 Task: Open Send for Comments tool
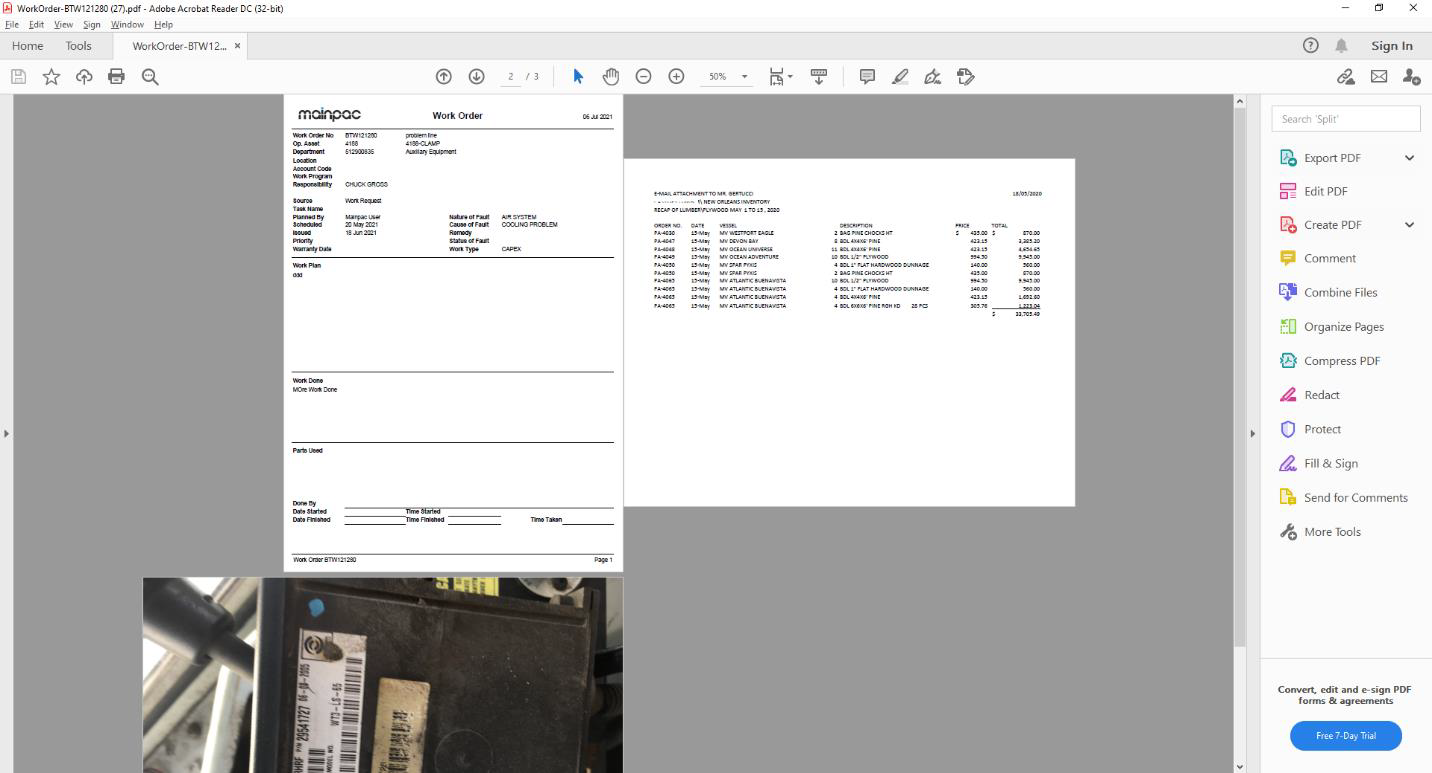[x=1355, y=498]
